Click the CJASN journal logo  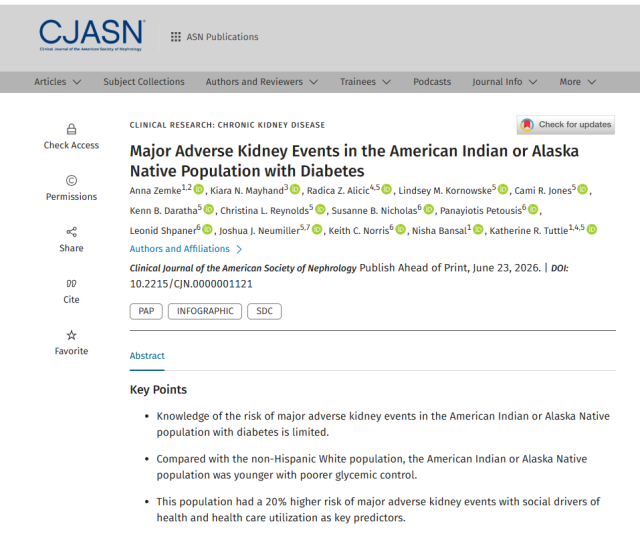[x=91, y=35]
